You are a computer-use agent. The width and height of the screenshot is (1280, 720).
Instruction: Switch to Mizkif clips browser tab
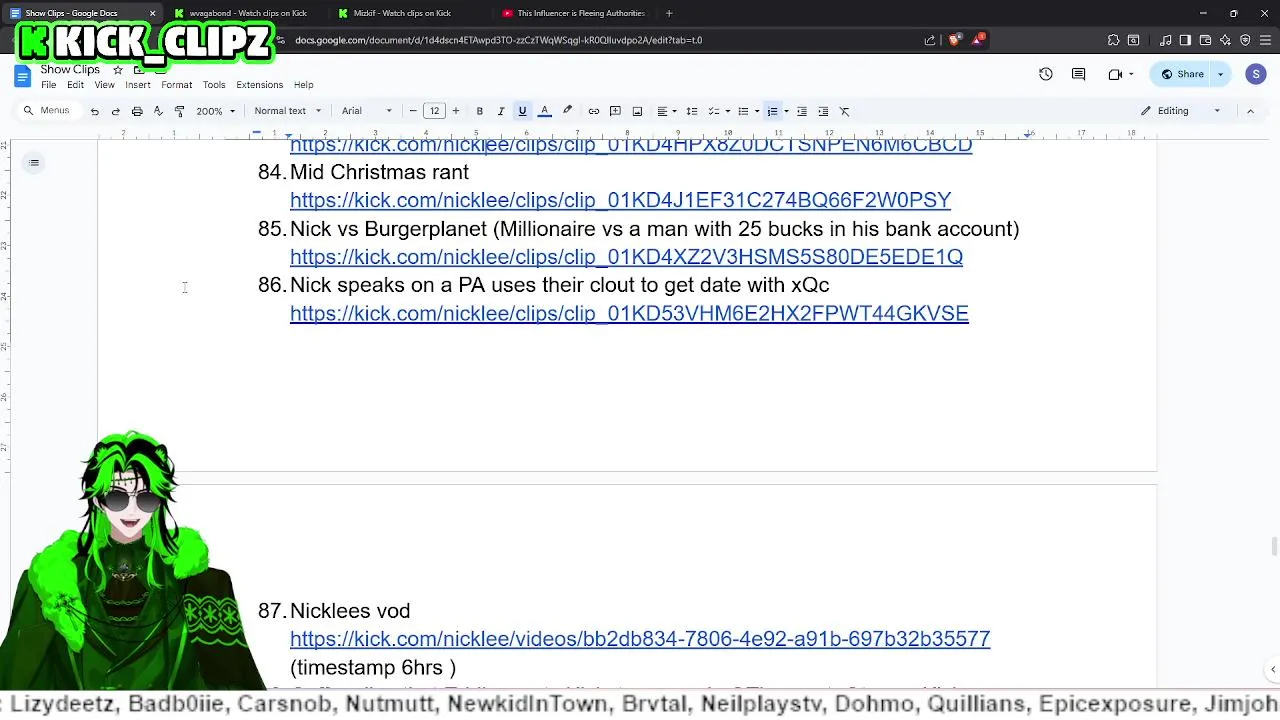[402, 13]
